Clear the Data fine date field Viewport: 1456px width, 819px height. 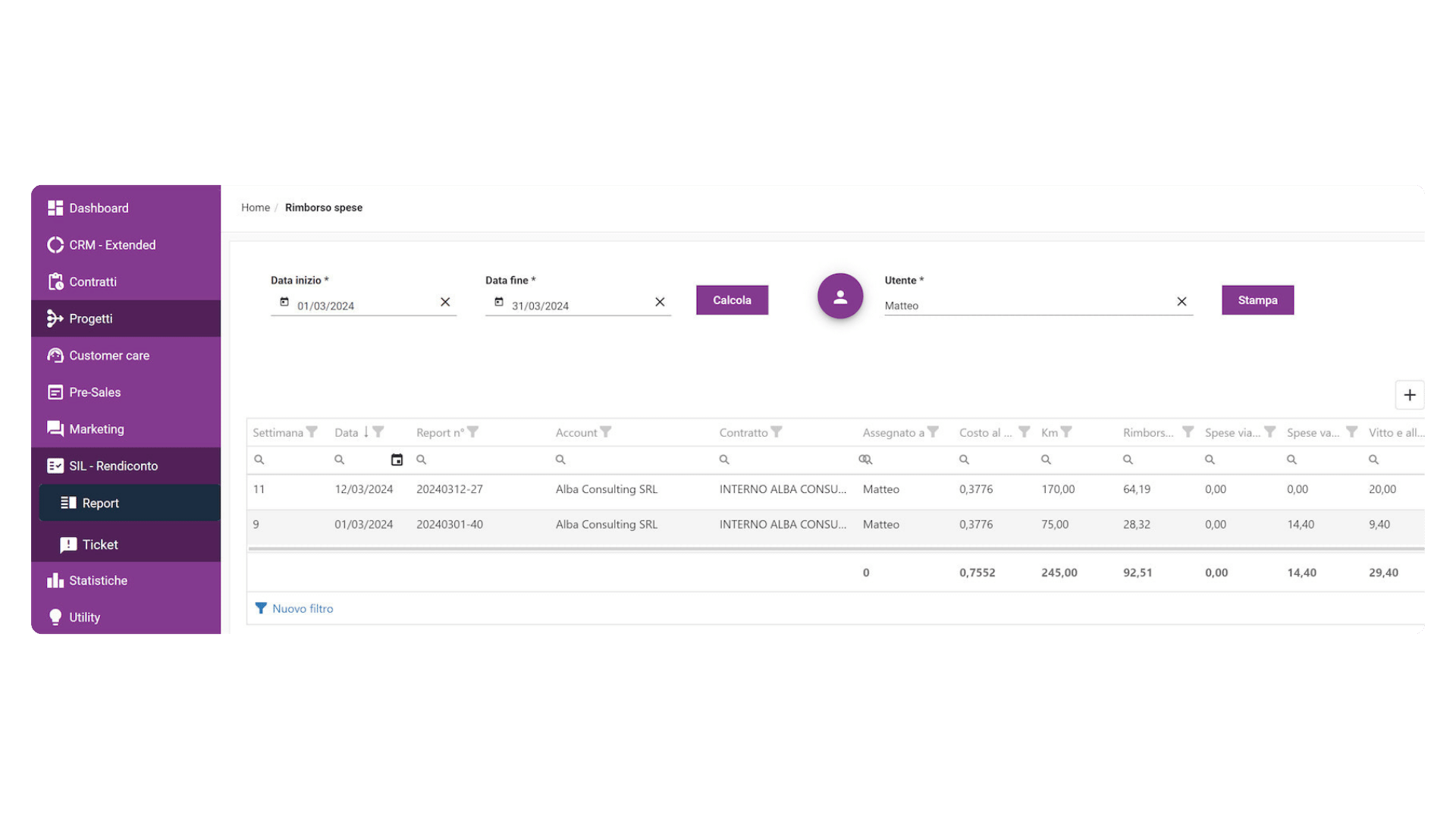(x=660, y=302)
